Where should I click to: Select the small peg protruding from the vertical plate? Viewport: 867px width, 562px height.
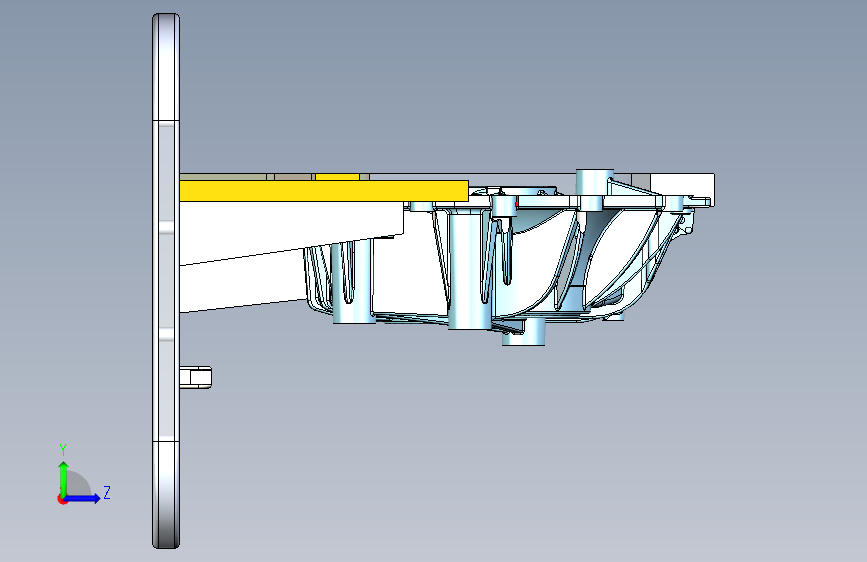pos(196,377)
